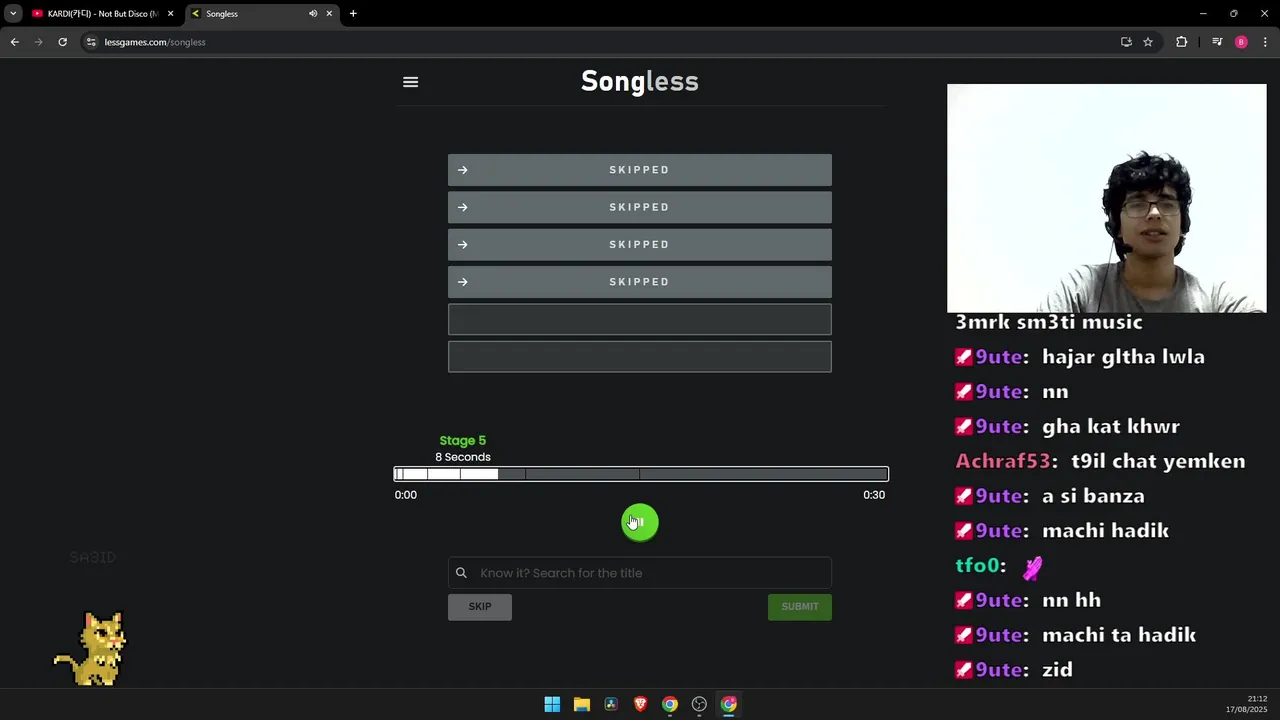Click chat message 'a si banza'

(1093, 496)
